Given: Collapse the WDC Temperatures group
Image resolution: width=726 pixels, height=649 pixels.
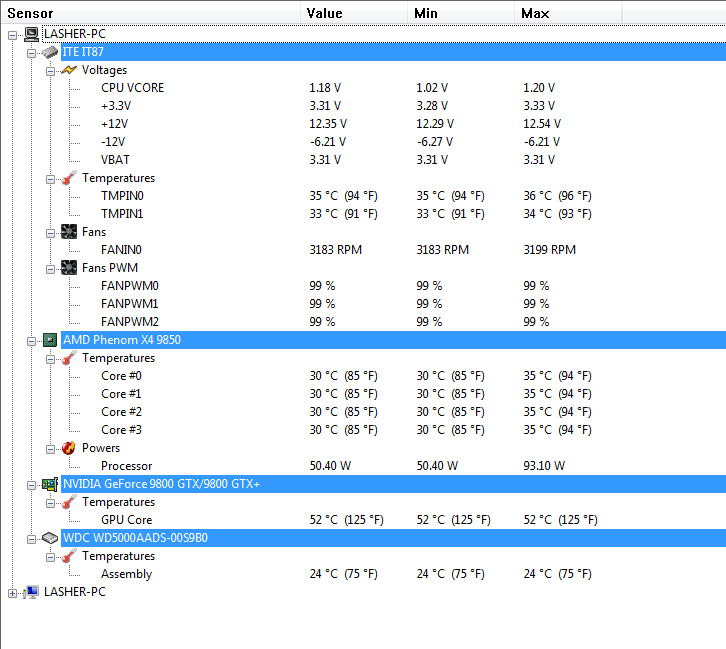Looking at the screenshot, I should pyautogui.click(x=50, y=557).
